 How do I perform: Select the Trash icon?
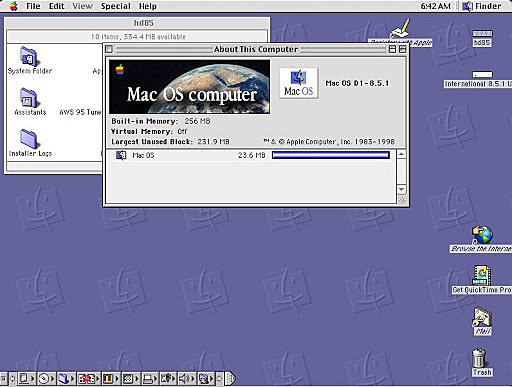[x=480, y=358]
